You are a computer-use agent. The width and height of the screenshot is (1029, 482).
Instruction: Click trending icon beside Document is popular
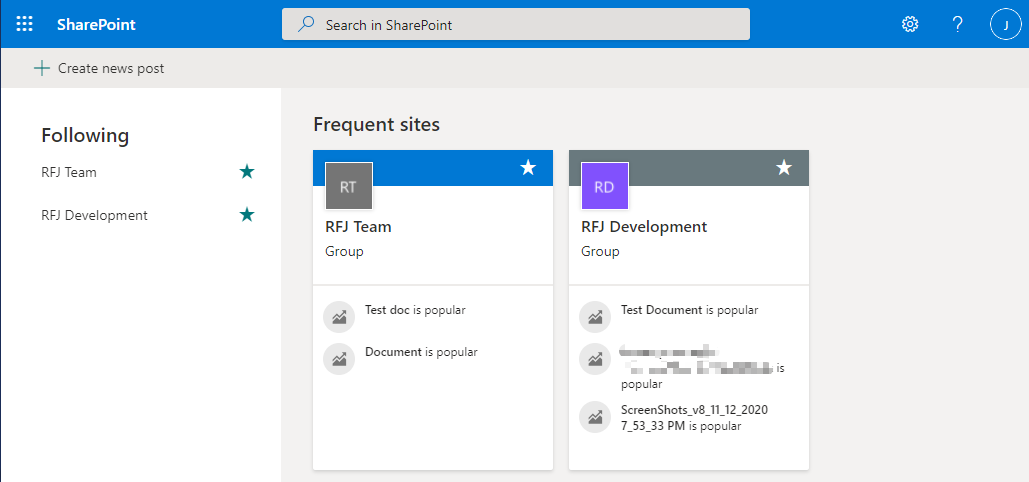[339, 359]
